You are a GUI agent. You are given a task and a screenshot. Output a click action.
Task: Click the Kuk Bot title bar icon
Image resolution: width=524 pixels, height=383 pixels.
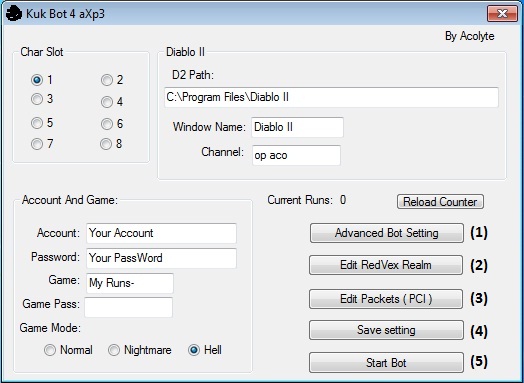(14, 14)
